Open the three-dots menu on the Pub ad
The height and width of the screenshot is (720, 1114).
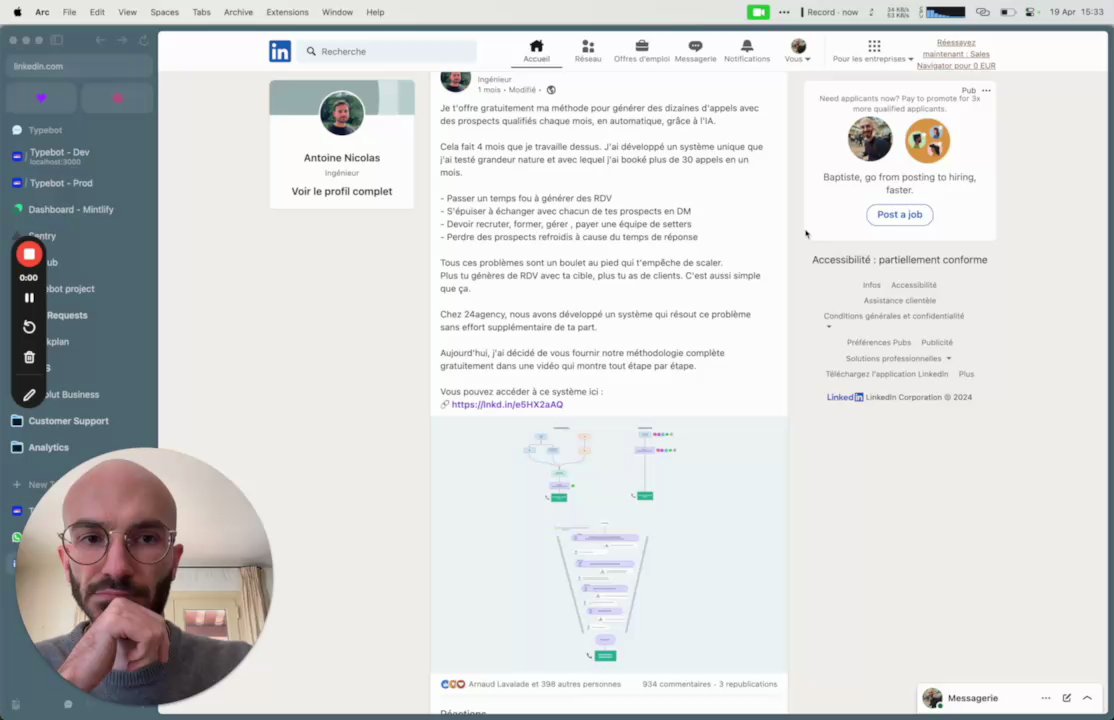986,90
